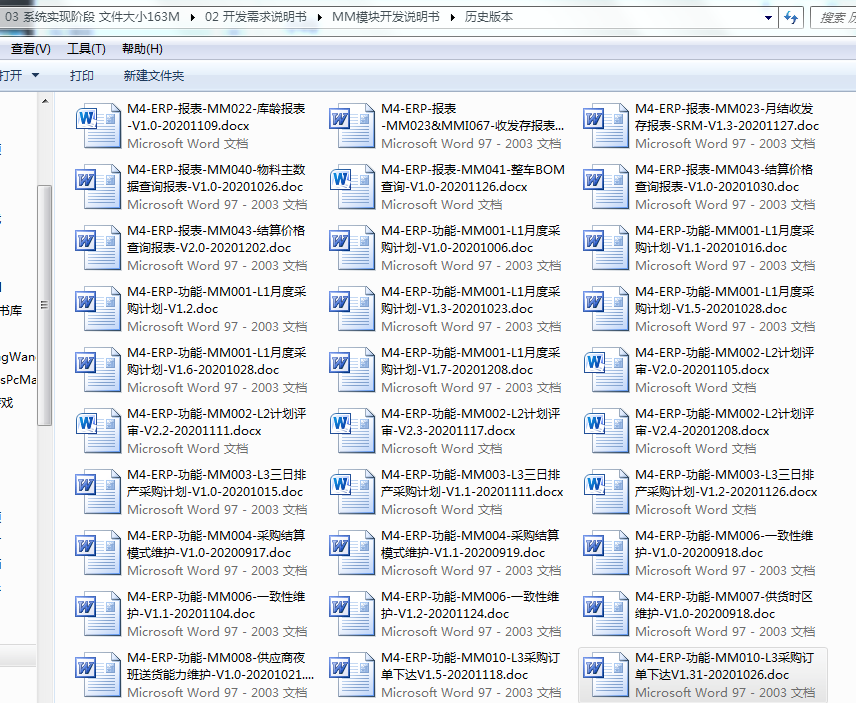Expand the 打开 dropdown arrow
The width and height of the screenshot is (856, 703).
coord(36,76)
